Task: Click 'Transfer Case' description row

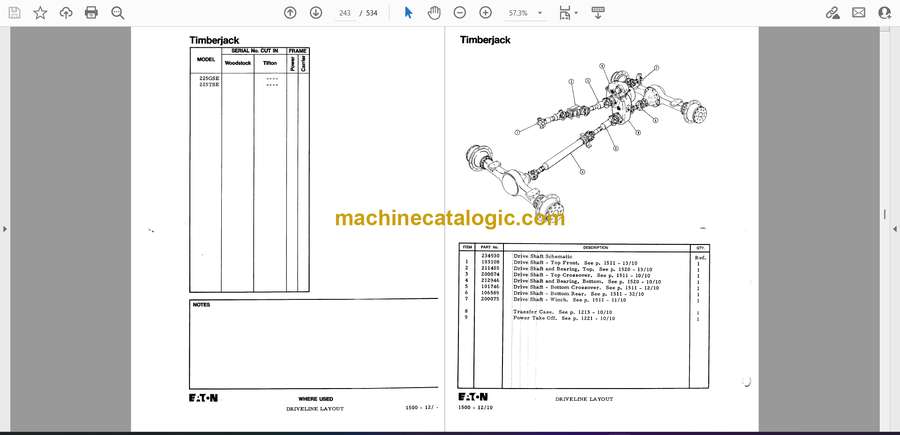Action: 564,312
